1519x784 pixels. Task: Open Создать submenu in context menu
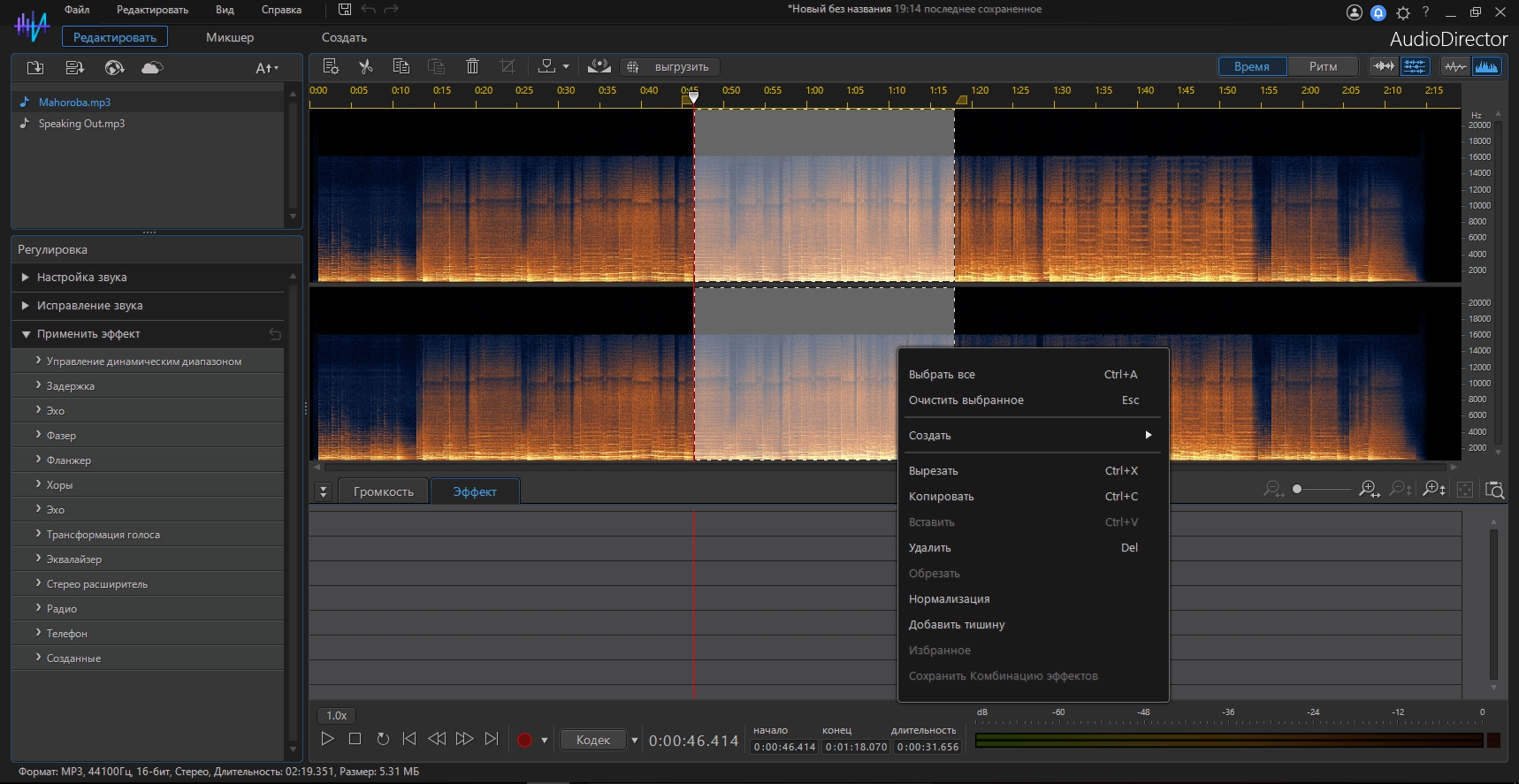[1033, 435]
